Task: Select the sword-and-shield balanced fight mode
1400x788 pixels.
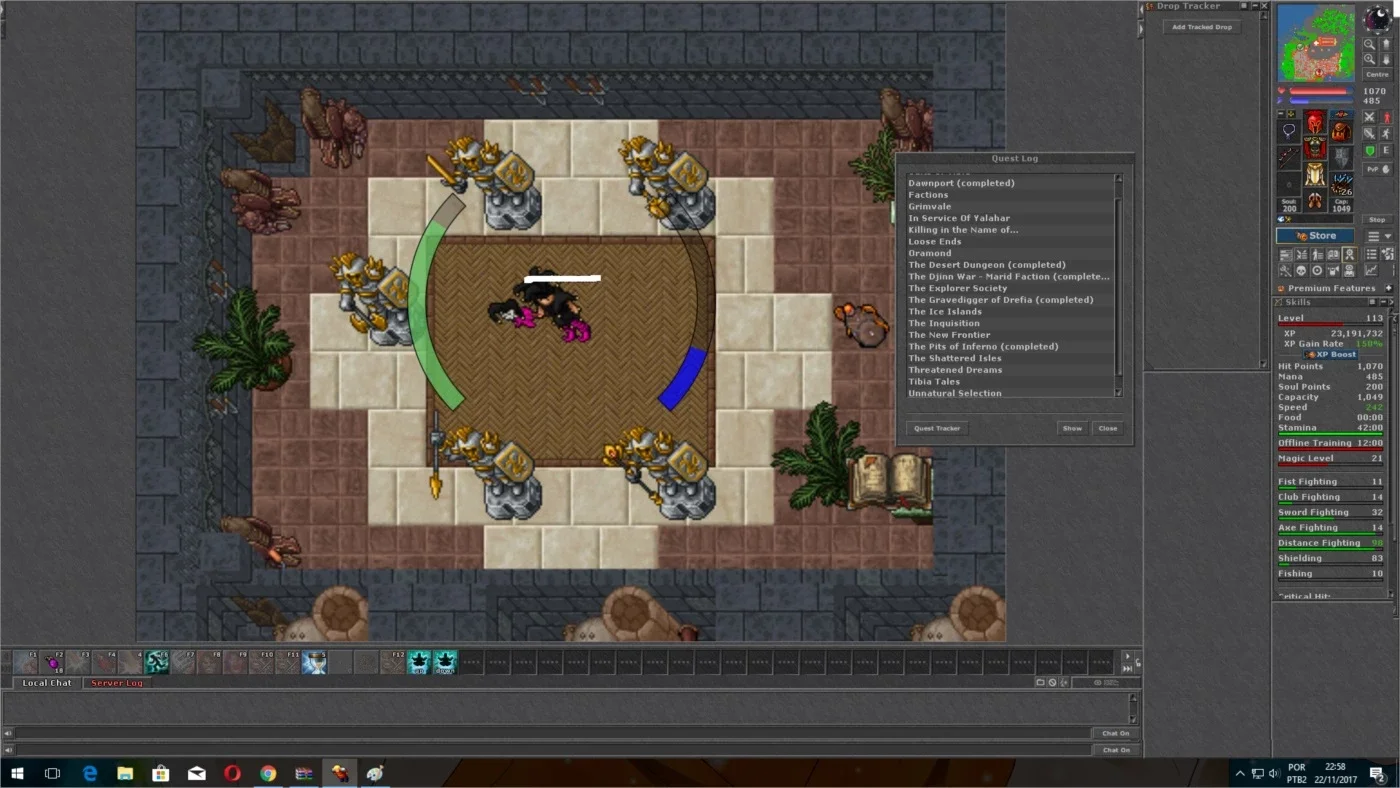Action: pos(1370,133)
